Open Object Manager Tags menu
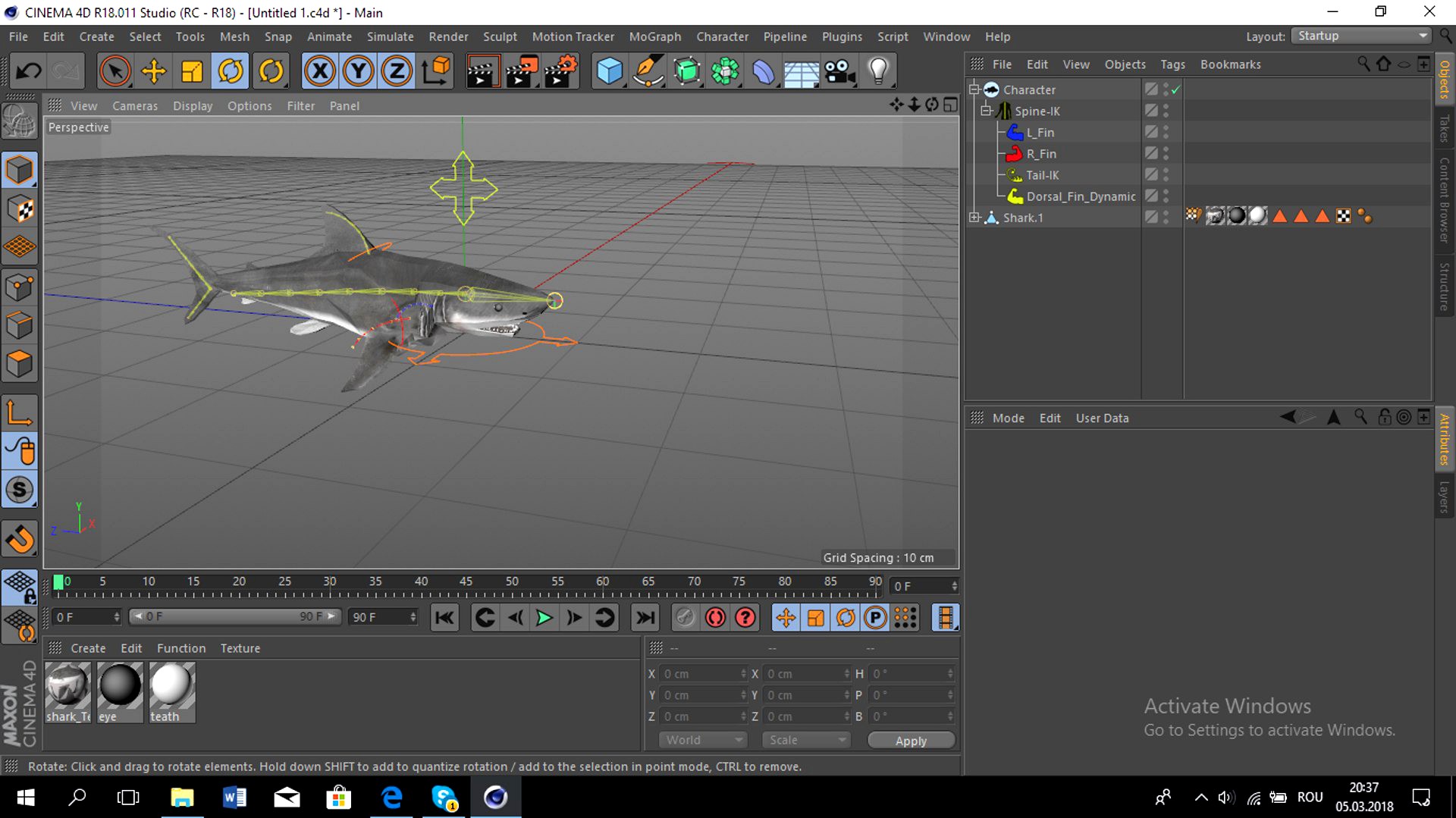Image resolution: width=1456 pixels, height=818 pixels. [x=1172, y=64]
